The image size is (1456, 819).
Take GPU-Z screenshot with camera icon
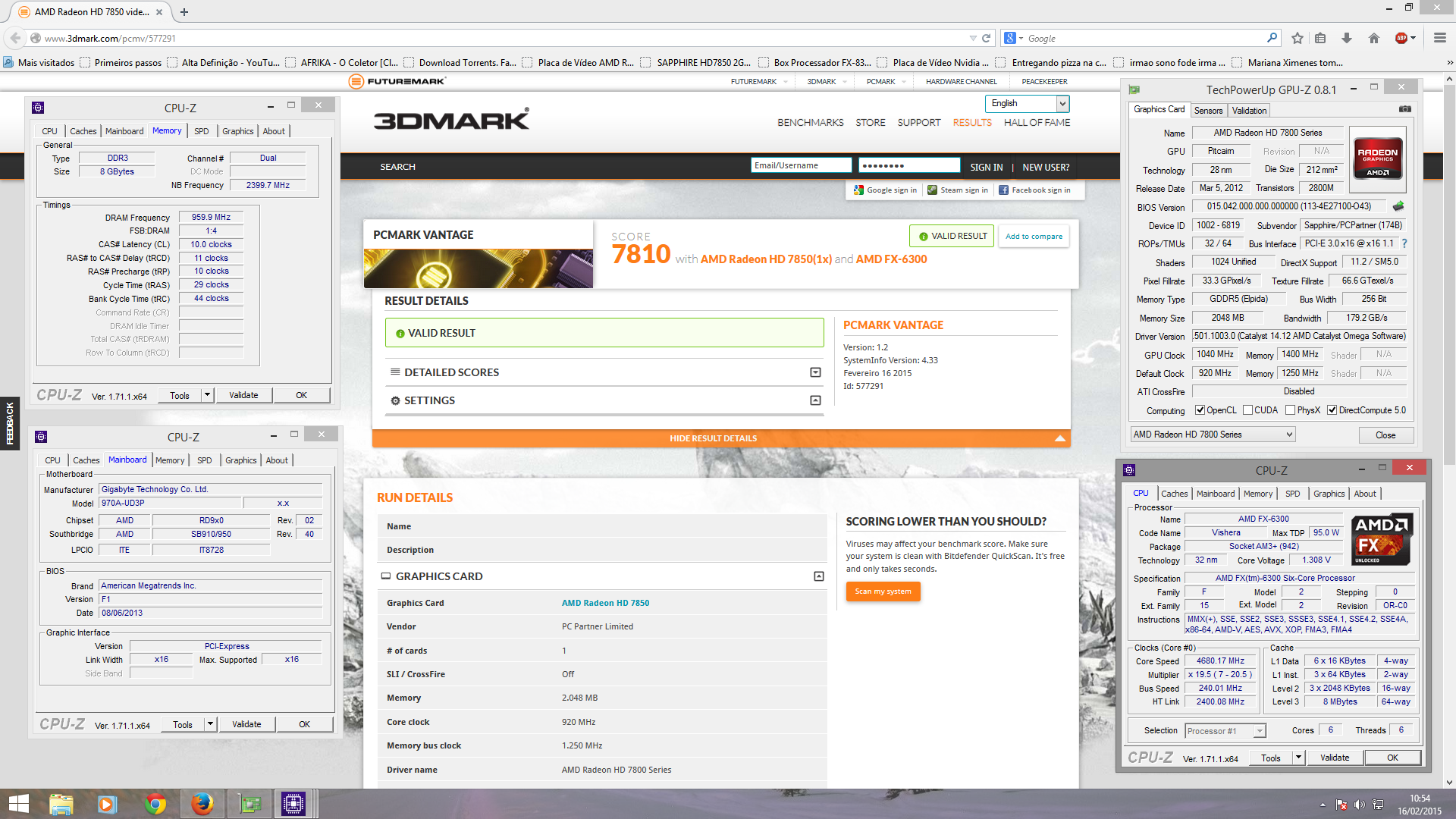coord(1404,109)
